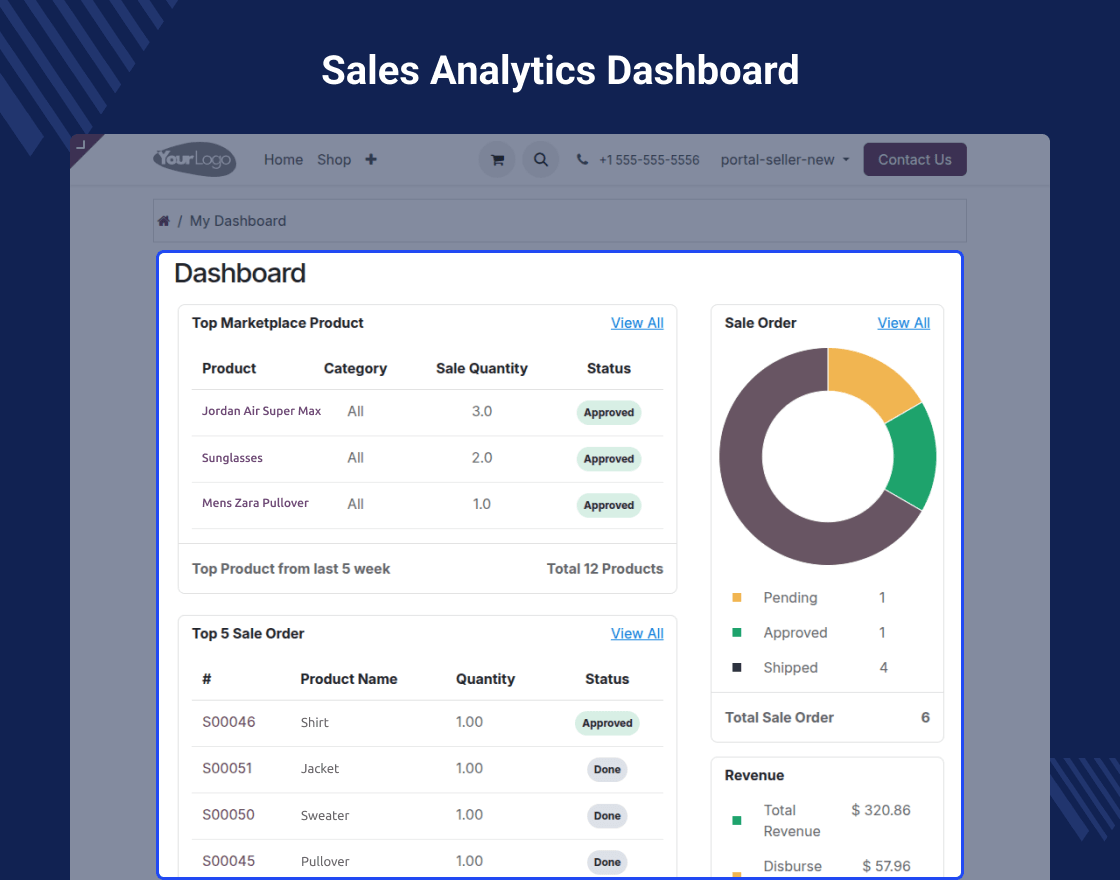Select order number S00050
1120x880 pixels.
tap(229, 814)
